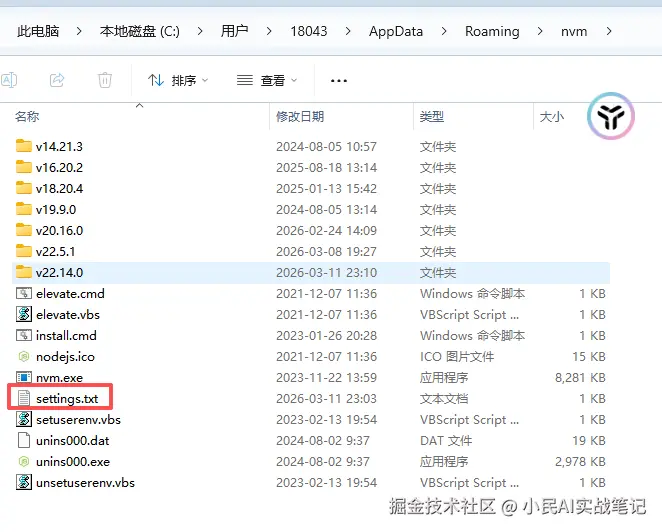Screen dimensions: 662x532
Task: Expand chevron after 此电脑 breadcrumb
Action: pyautogui.click(x=79, y=31)
